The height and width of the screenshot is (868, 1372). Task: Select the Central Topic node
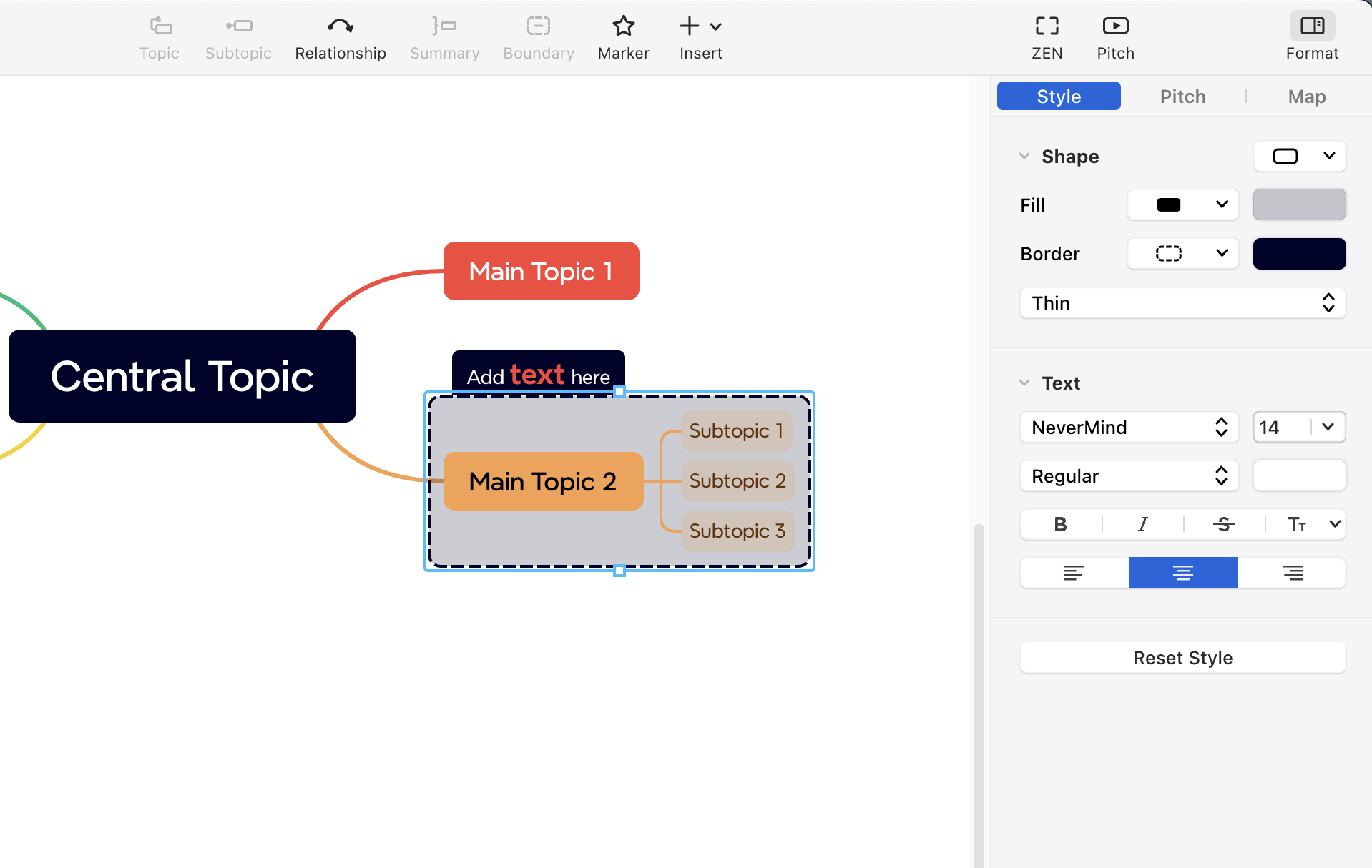point(182,376)
